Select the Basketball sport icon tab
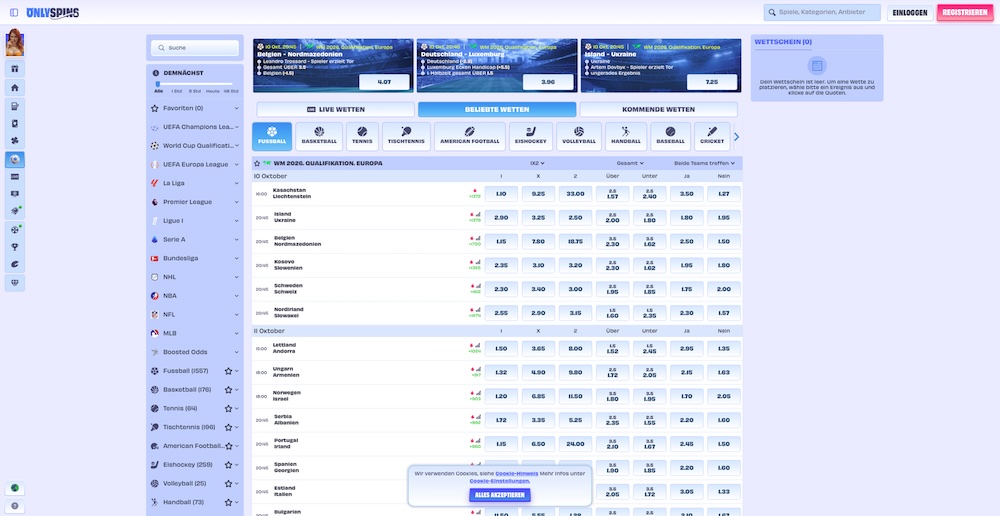1000x516 pixels. (x=319, y=136)
